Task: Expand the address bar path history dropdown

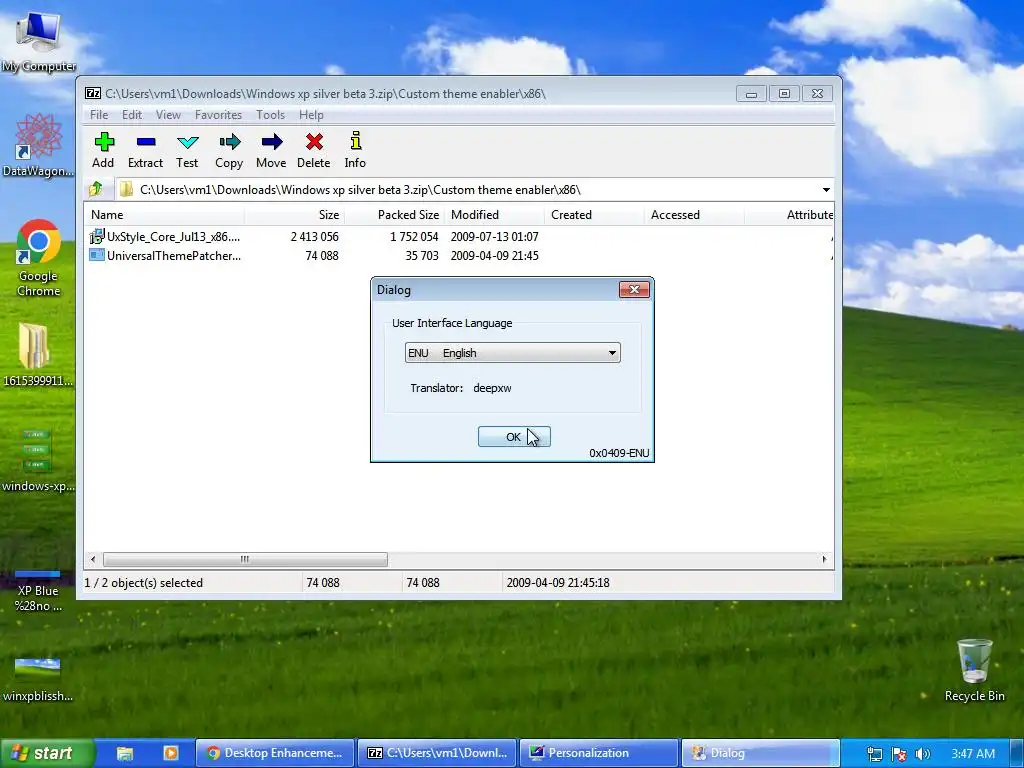Action: tap(826, 189)
